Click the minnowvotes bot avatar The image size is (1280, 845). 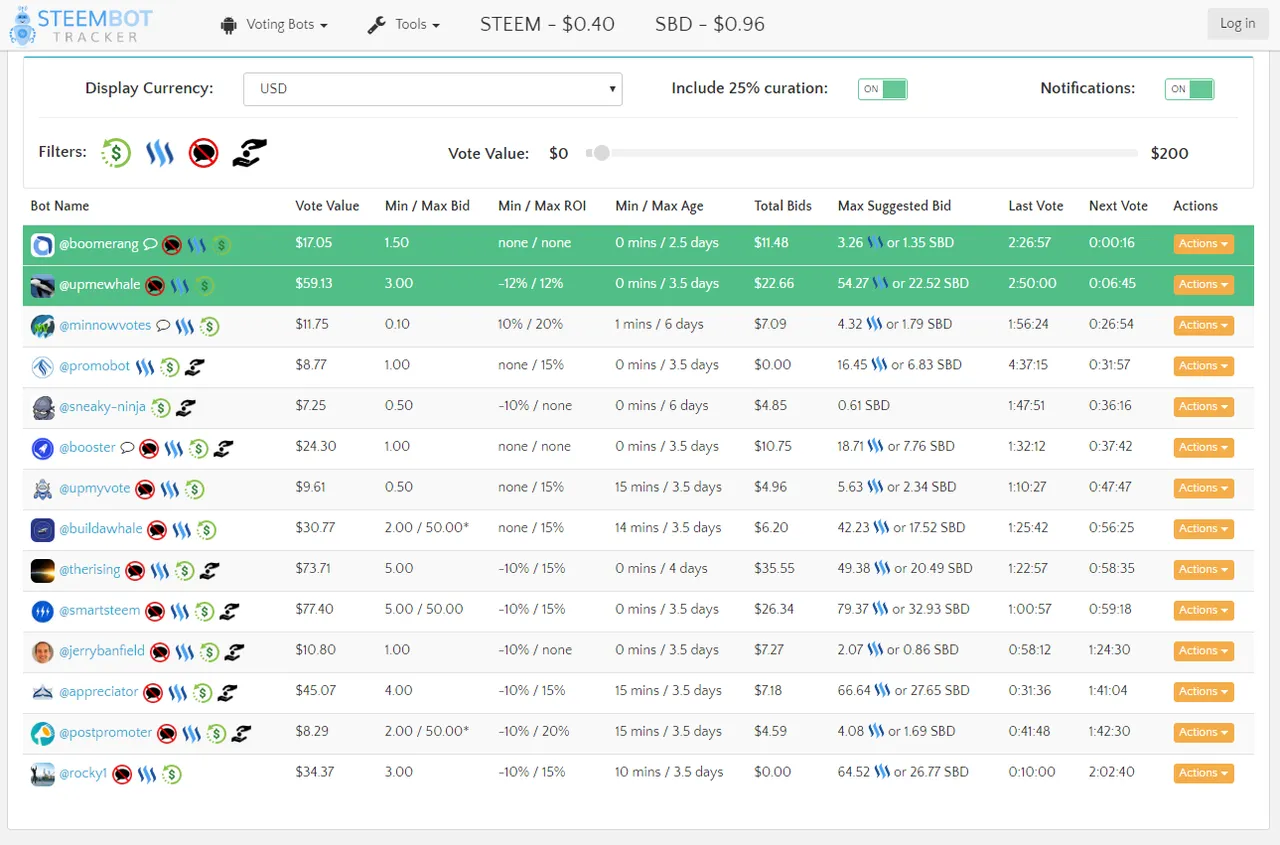[x=42, y=326]
